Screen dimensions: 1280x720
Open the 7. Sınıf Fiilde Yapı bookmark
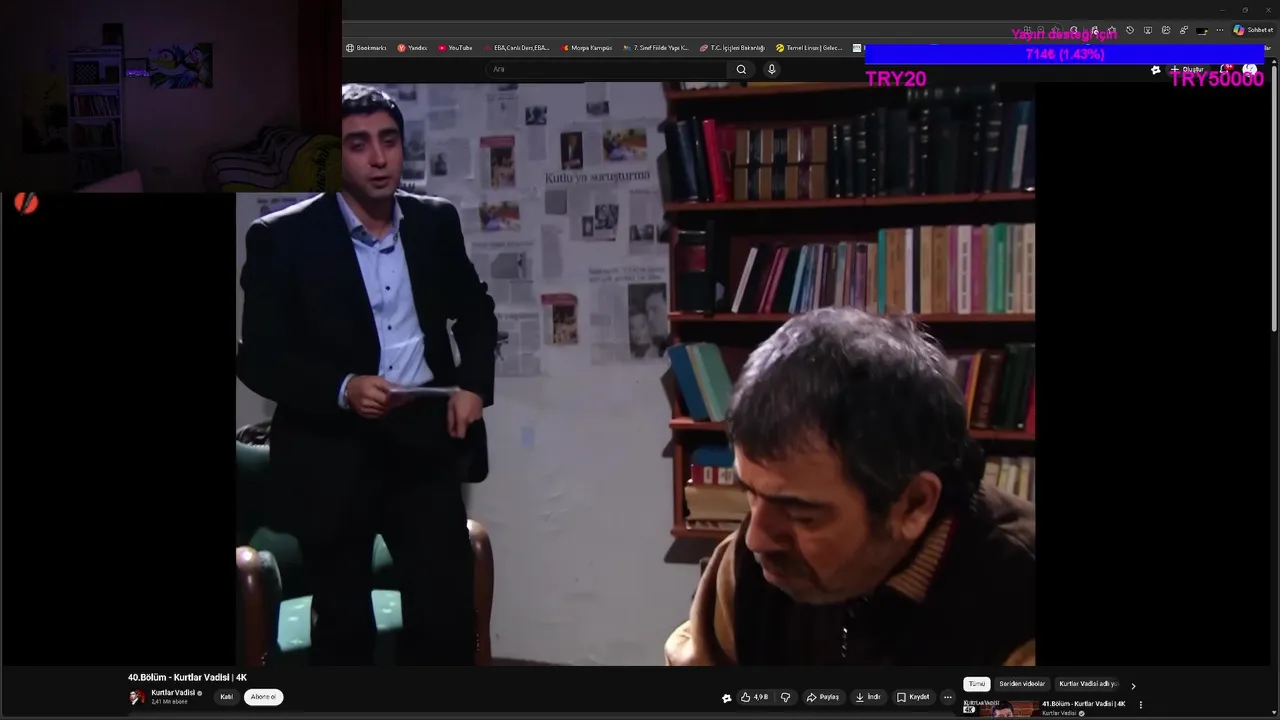click(656, 48)
